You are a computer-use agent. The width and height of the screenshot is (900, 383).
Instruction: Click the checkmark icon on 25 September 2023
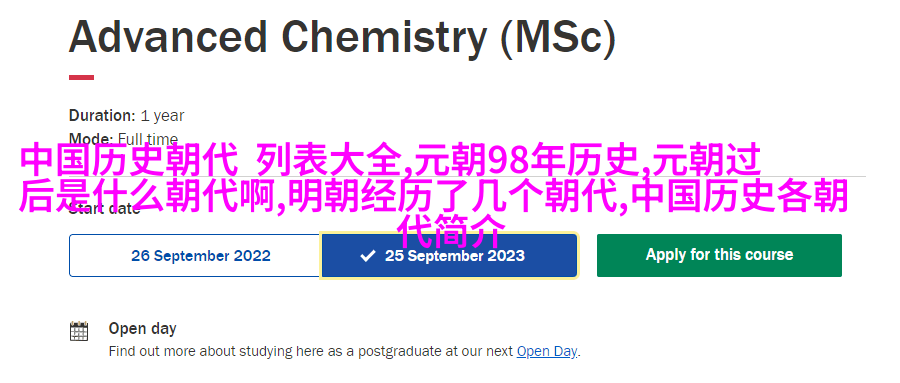[x=367, y=256]
